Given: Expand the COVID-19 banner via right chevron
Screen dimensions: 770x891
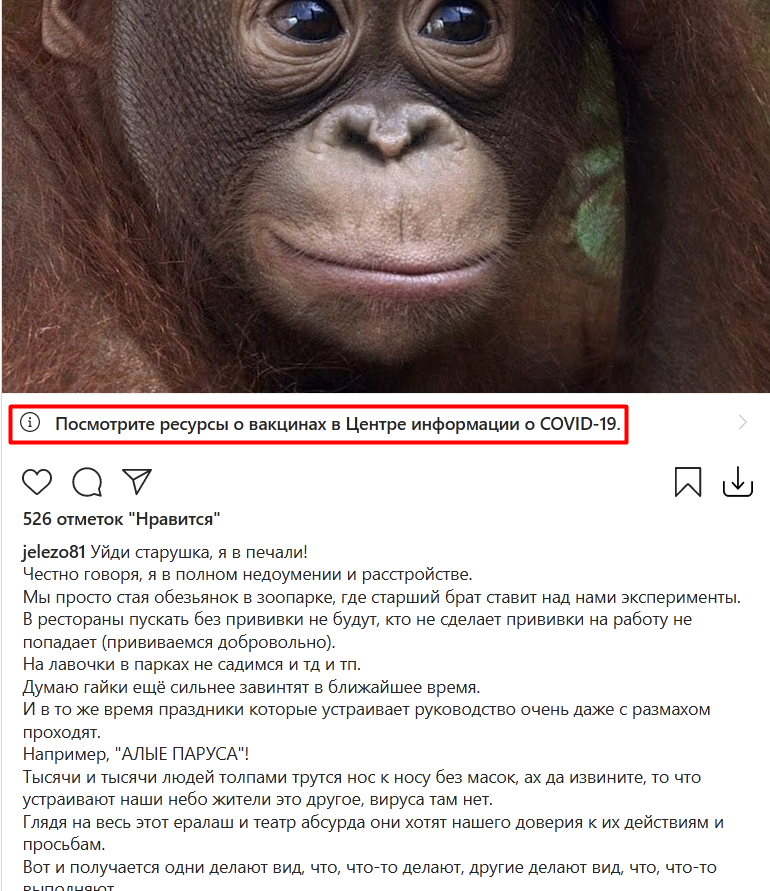Looking at the screenshot, I should click(742, 422).
